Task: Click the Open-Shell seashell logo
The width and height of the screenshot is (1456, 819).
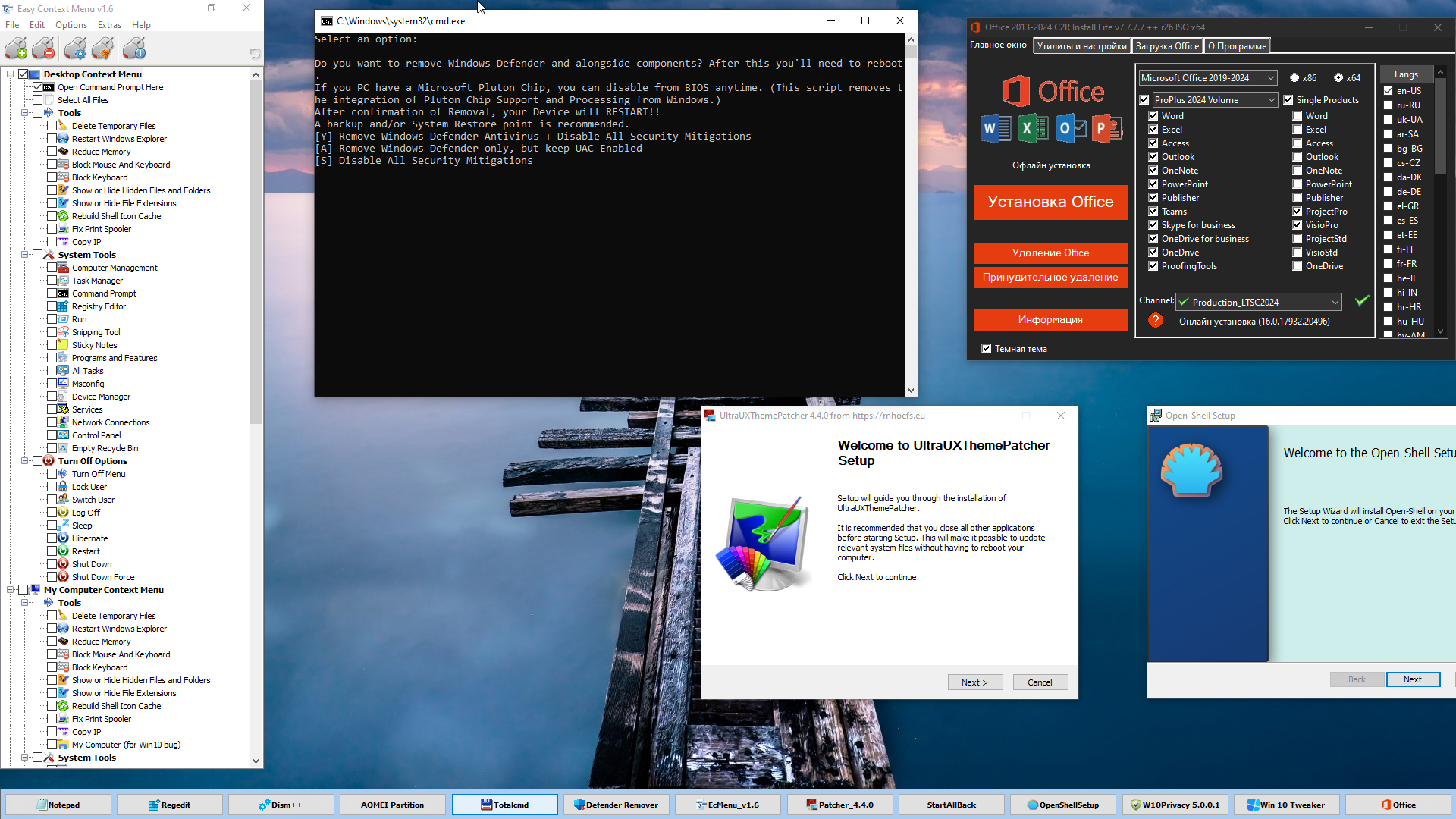Action: [1191, 470]
